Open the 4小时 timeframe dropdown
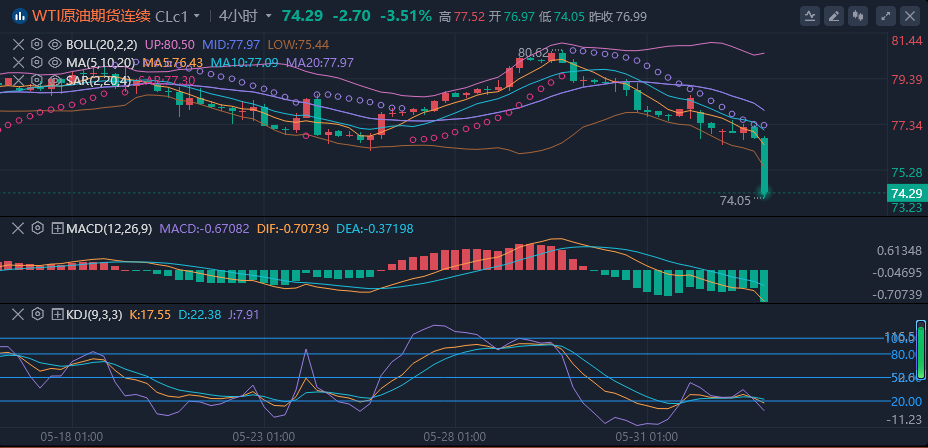 (243, 16)
